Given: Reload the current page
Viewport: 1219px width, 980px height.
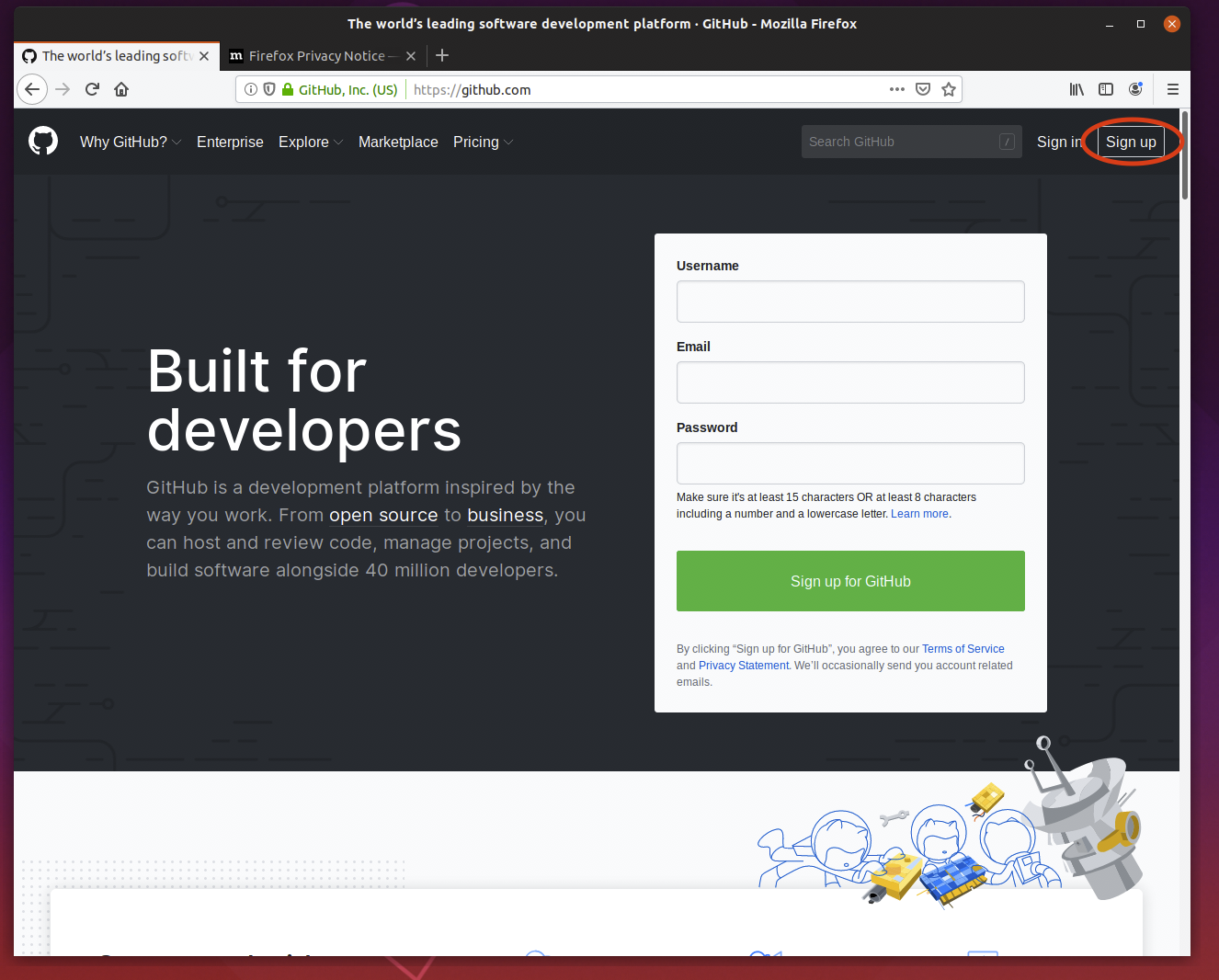Looking at the screenshot, I should 92,89.
